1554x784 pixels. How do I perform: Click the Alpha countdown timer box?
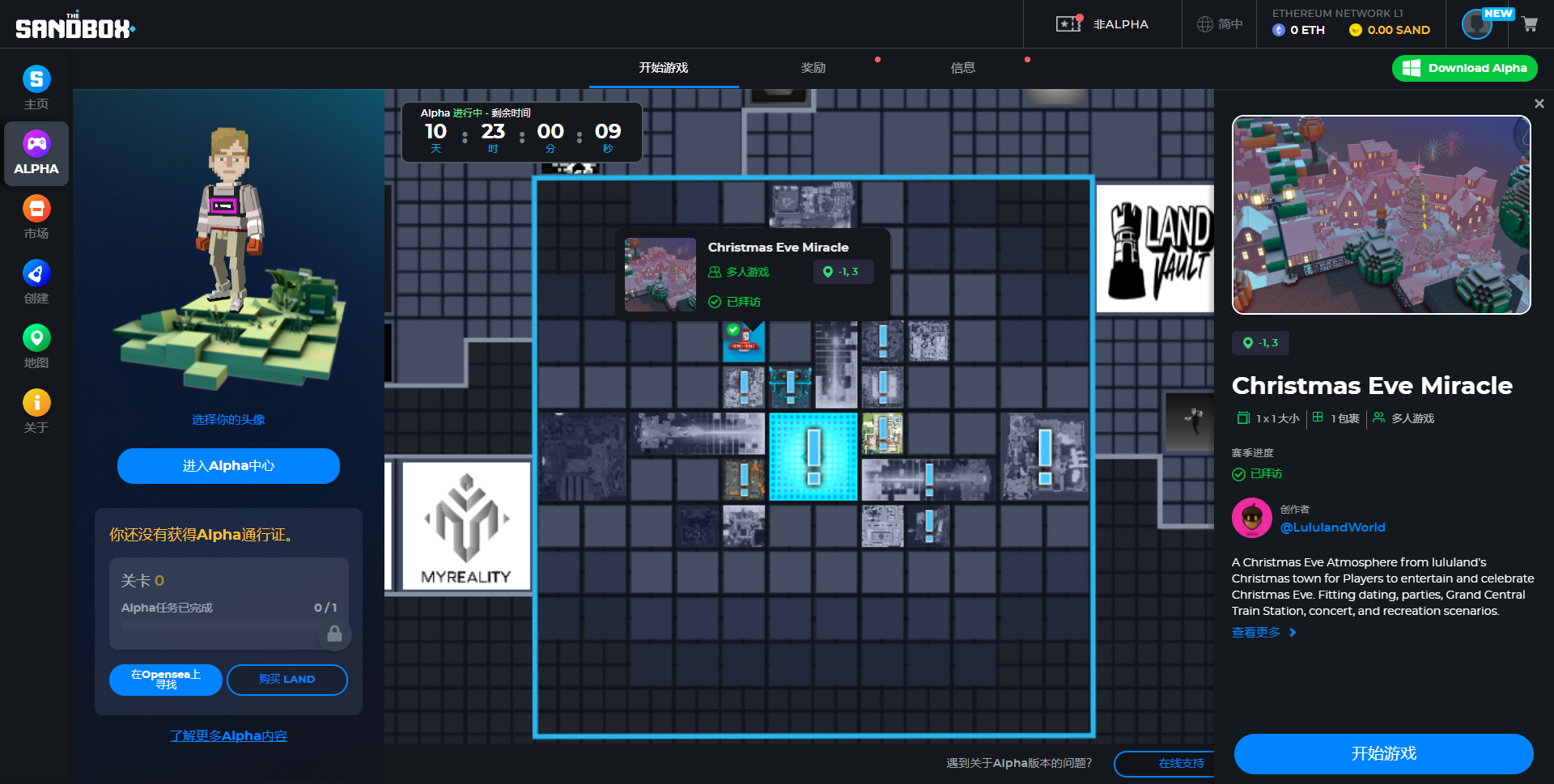(x=522, y=132)
